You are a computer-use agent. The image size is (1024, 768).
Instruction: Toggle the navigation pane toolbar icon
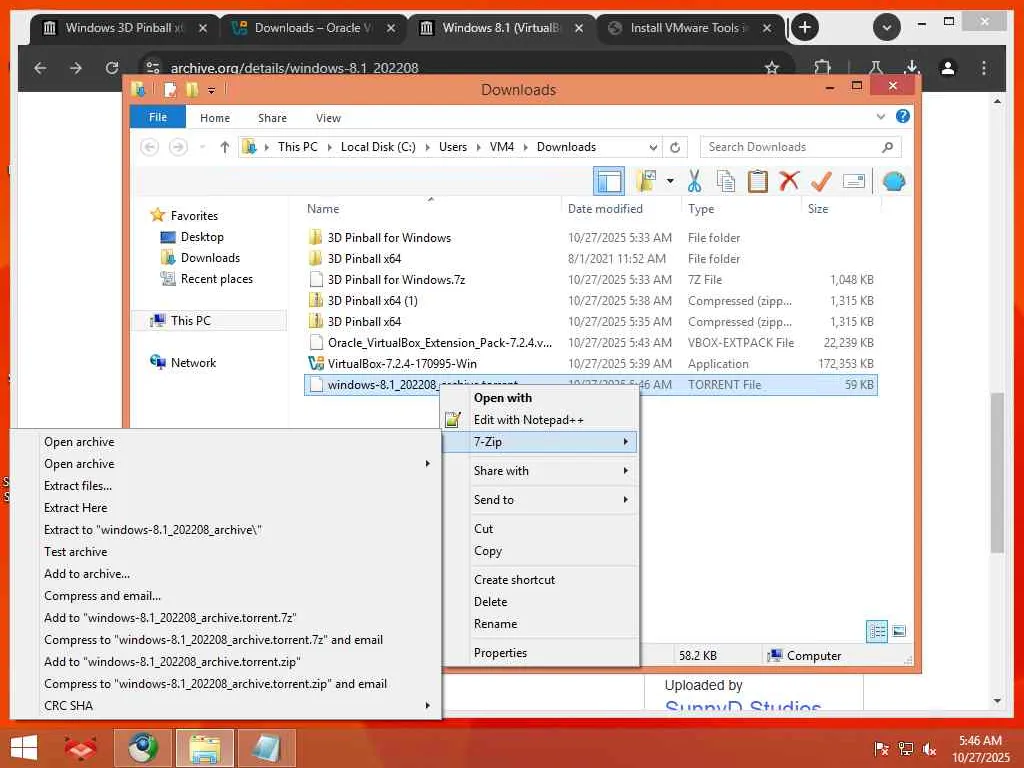pos(609,181)
